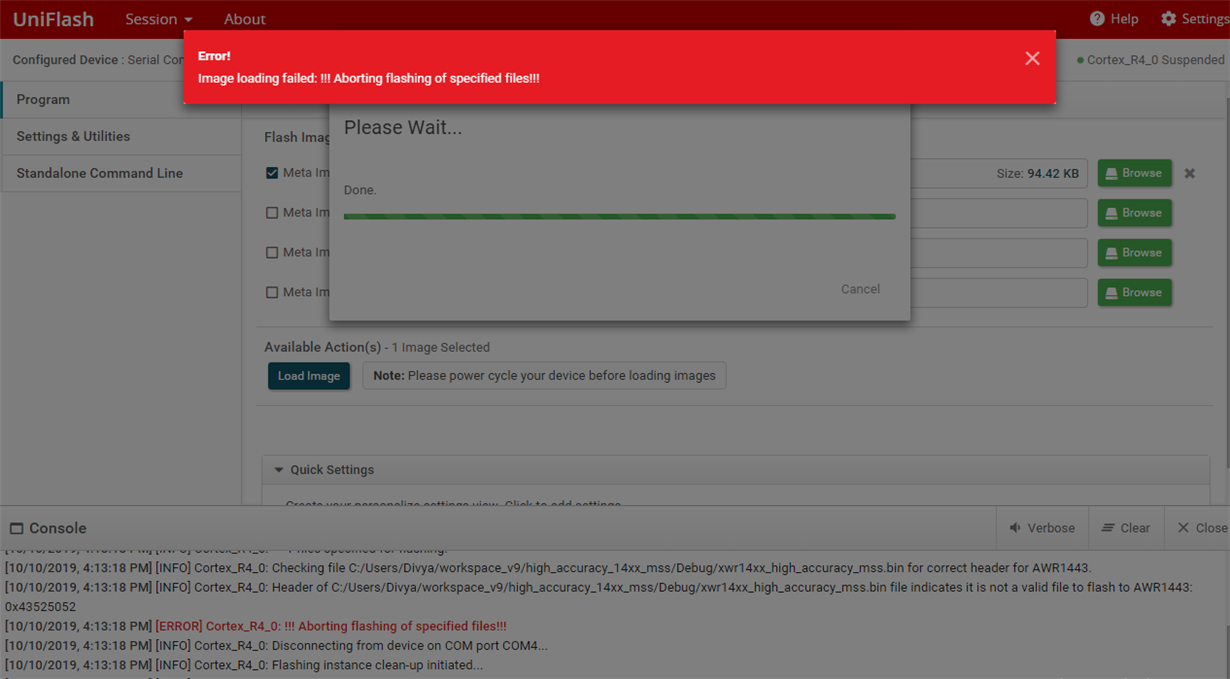Image resolution: width=1230 pixels, height=679 pixels.
Task: Click the Load Image button
Action: pyautogui.click(x=309, y=376)
